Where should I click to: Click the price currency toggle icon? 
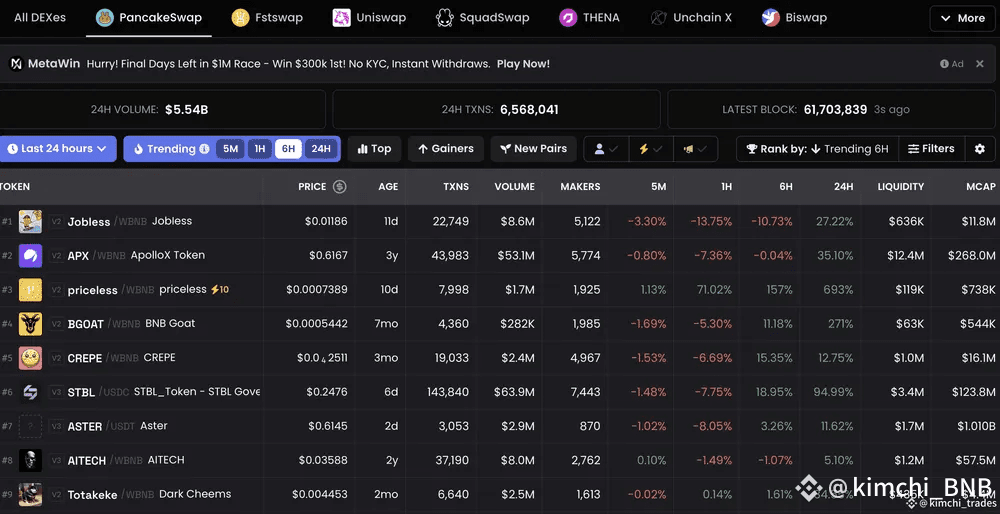[x=339, y=187]
